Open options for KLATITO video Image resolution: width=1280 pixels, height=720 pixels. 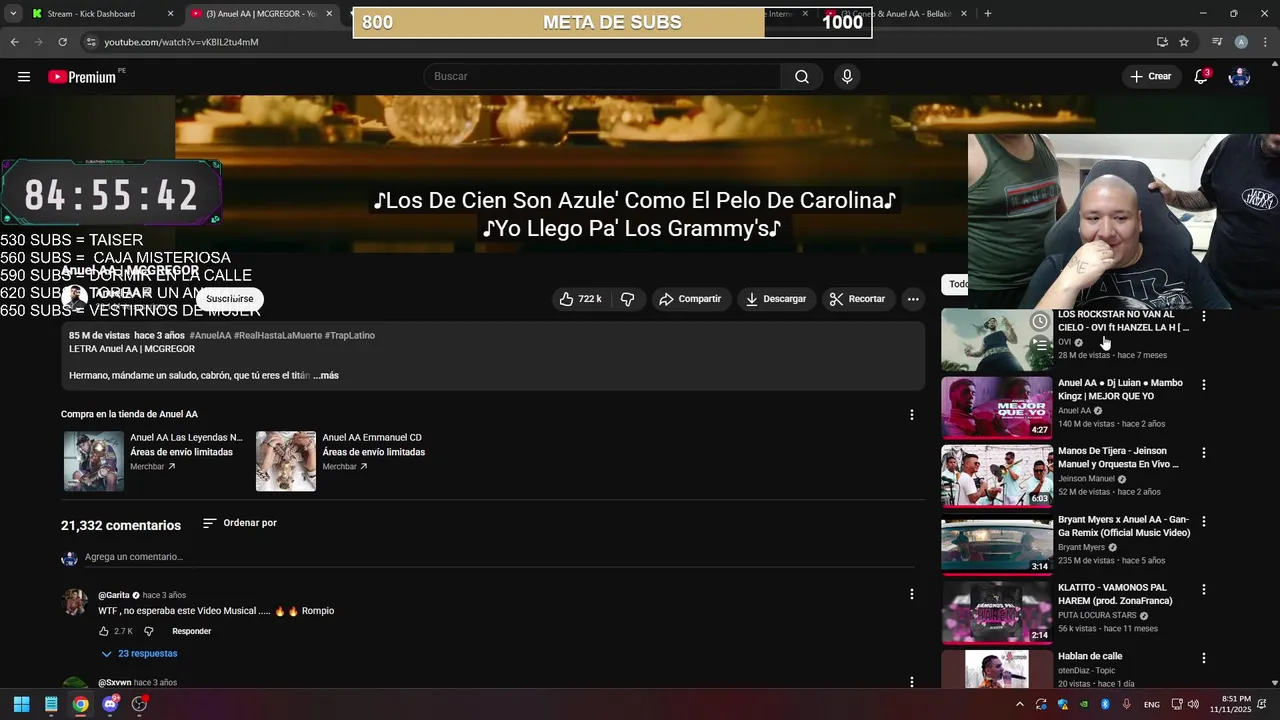tap(1203, 589)
